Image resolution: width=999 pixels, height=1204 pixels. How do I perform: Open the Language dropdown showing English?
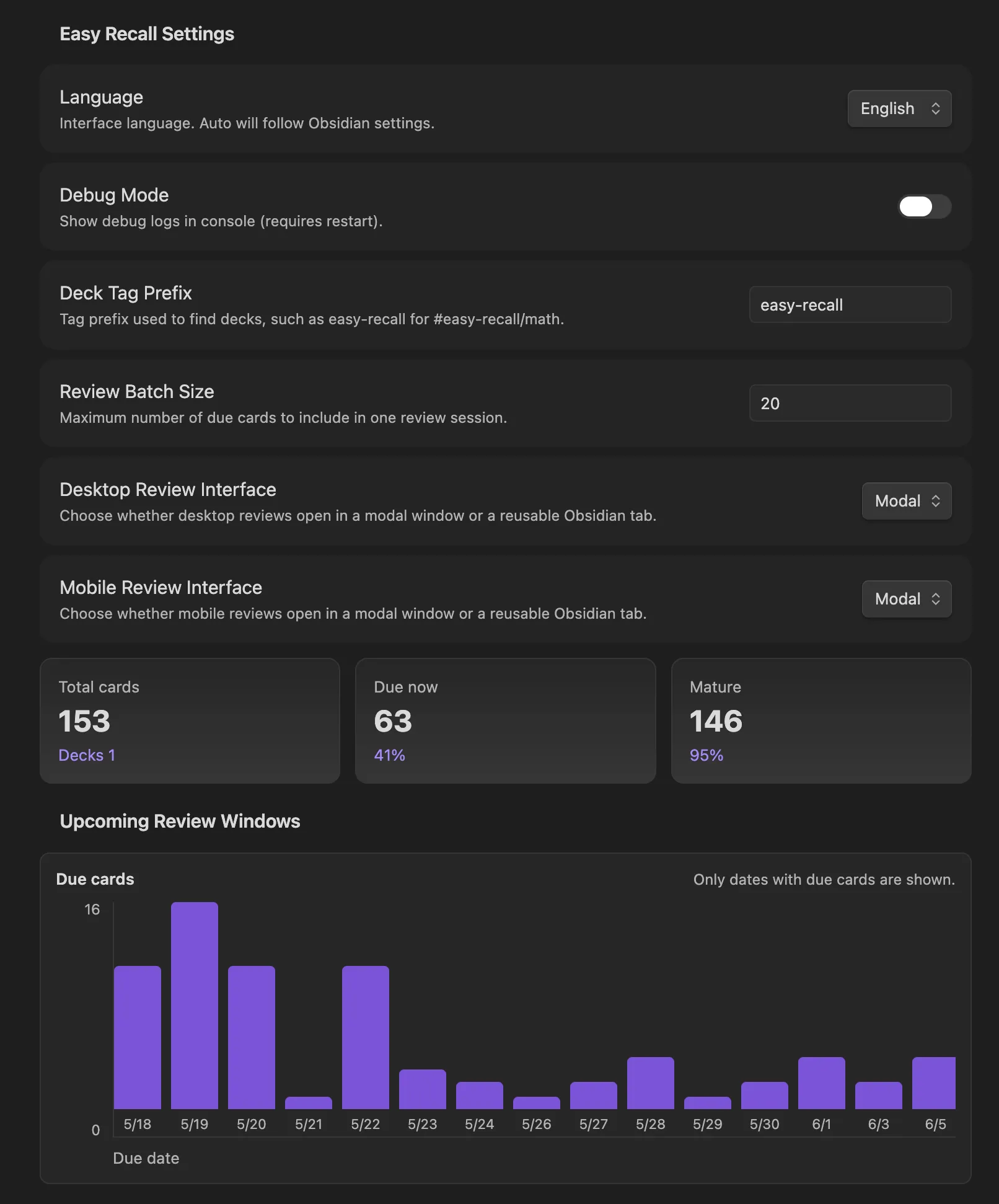click(899, 108)
